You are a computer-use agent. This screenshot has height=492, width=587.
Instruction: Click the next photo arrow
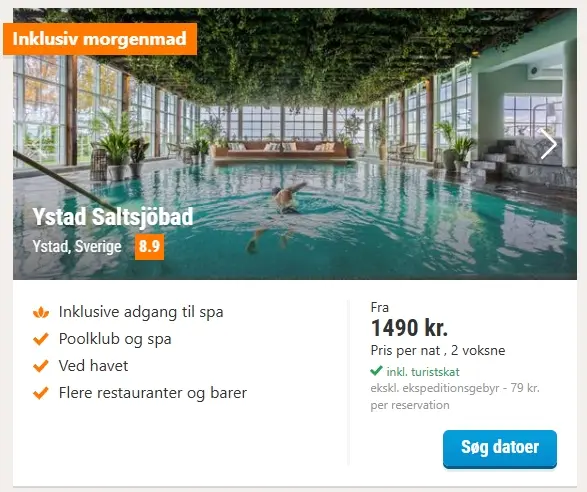pos(549,144)
